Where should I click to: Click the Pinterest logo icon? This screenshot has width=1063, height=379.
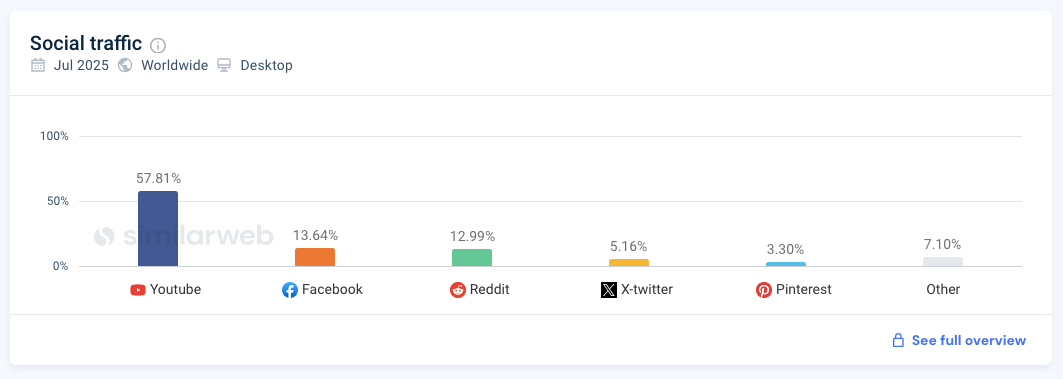[x=764, y=290]
